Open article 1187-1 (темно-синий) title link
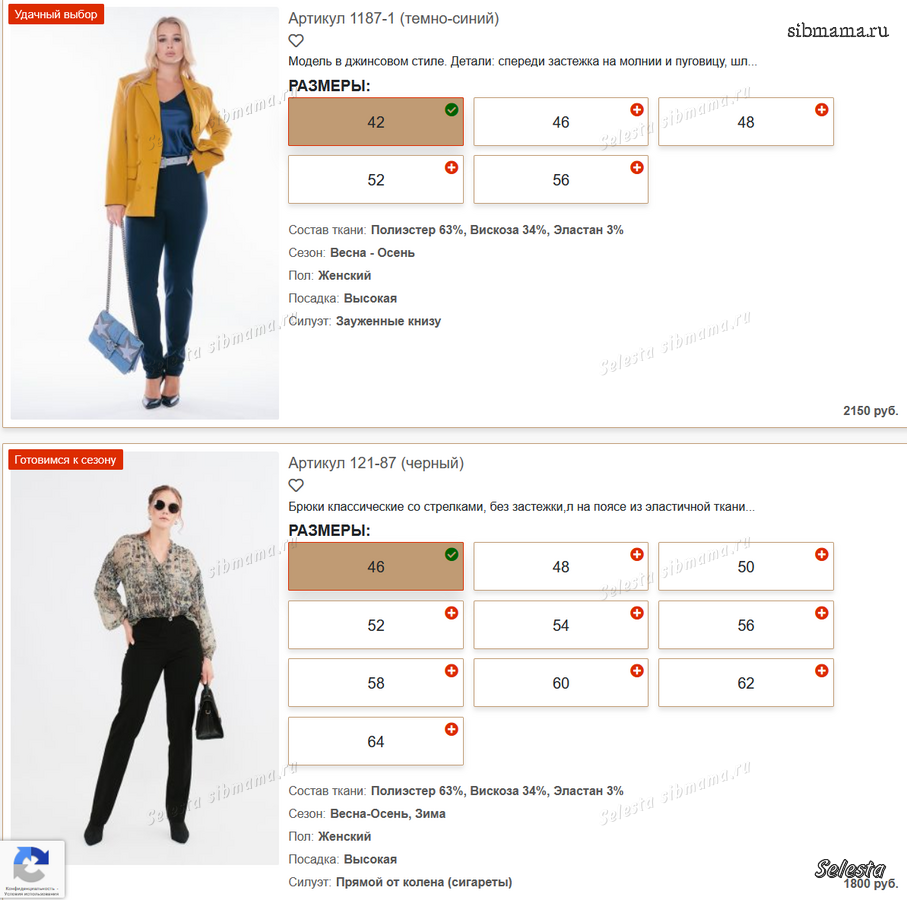 [x=393, y=19]
